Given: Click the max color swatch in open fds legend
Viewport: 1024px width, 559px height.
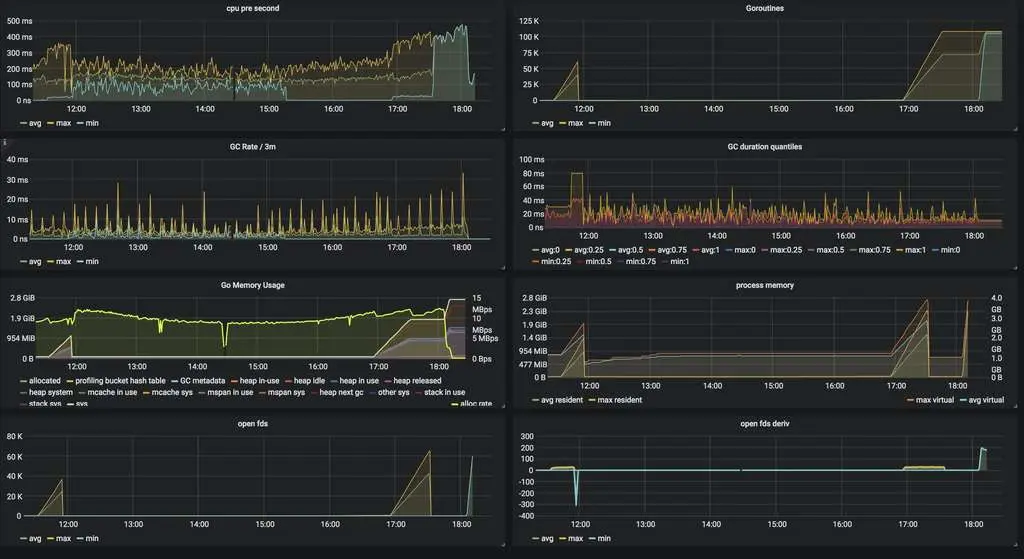Looking at the screenshot, I should pos(51,539).
